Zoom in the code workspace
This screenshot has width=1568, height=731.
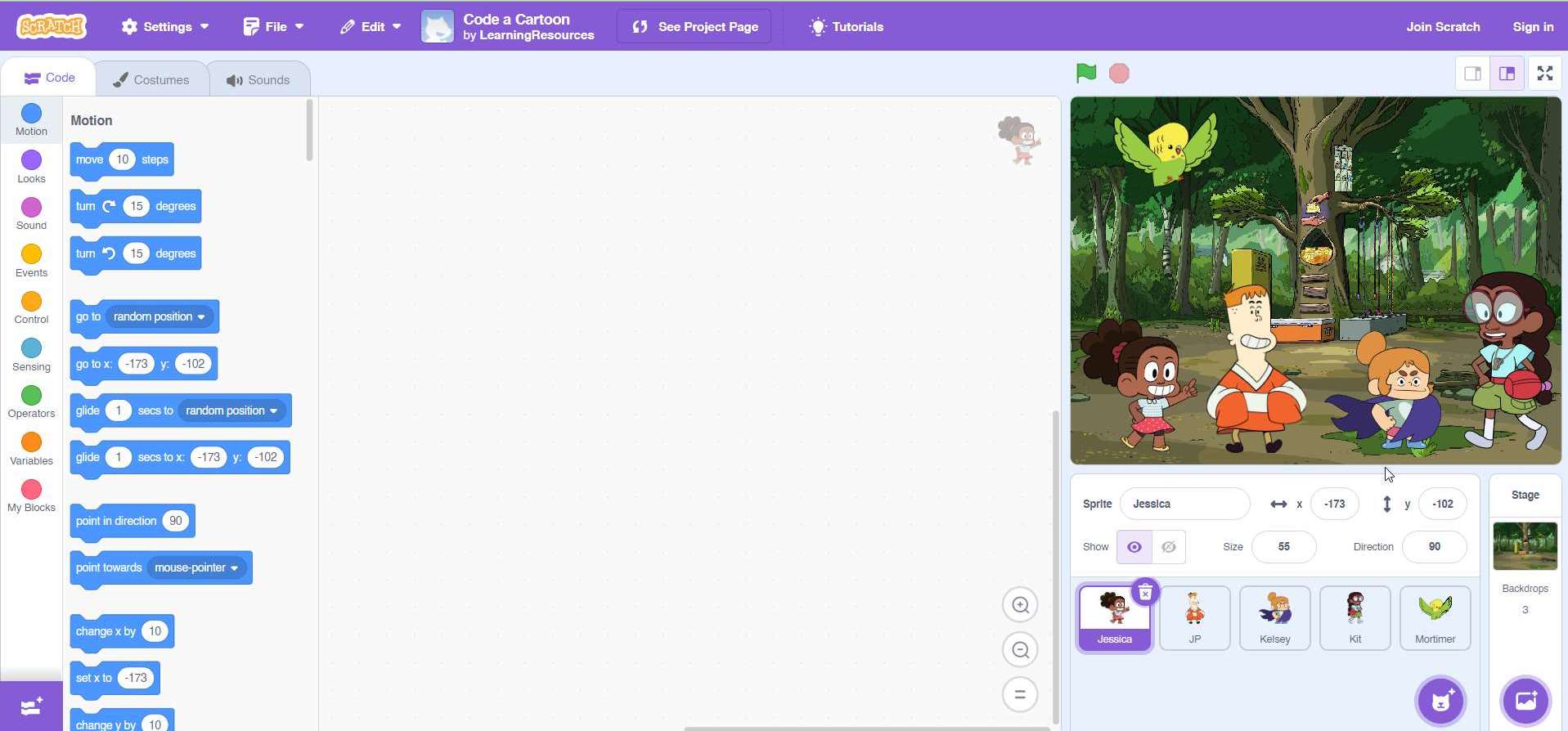tap(1020, 605)
